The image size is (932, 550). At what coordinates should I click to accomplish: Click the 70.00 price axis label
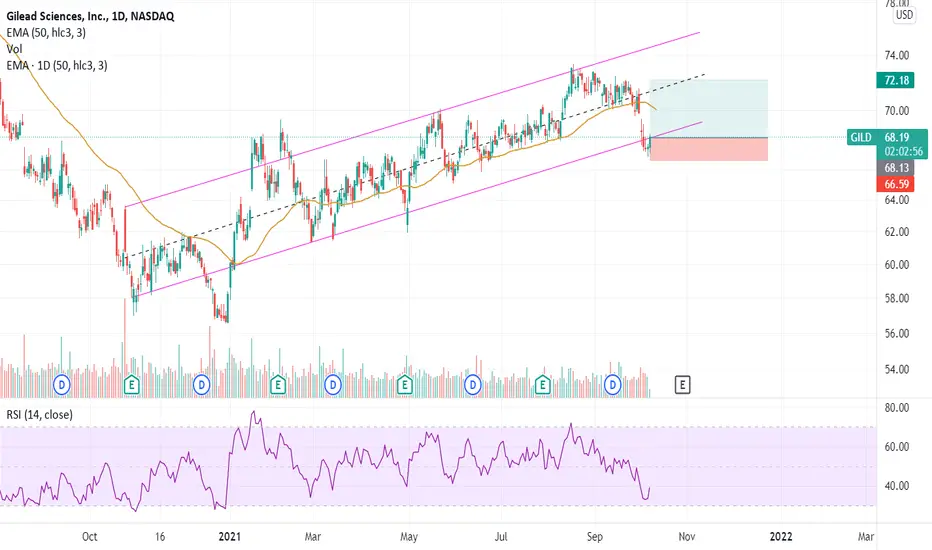coord(896,111)
